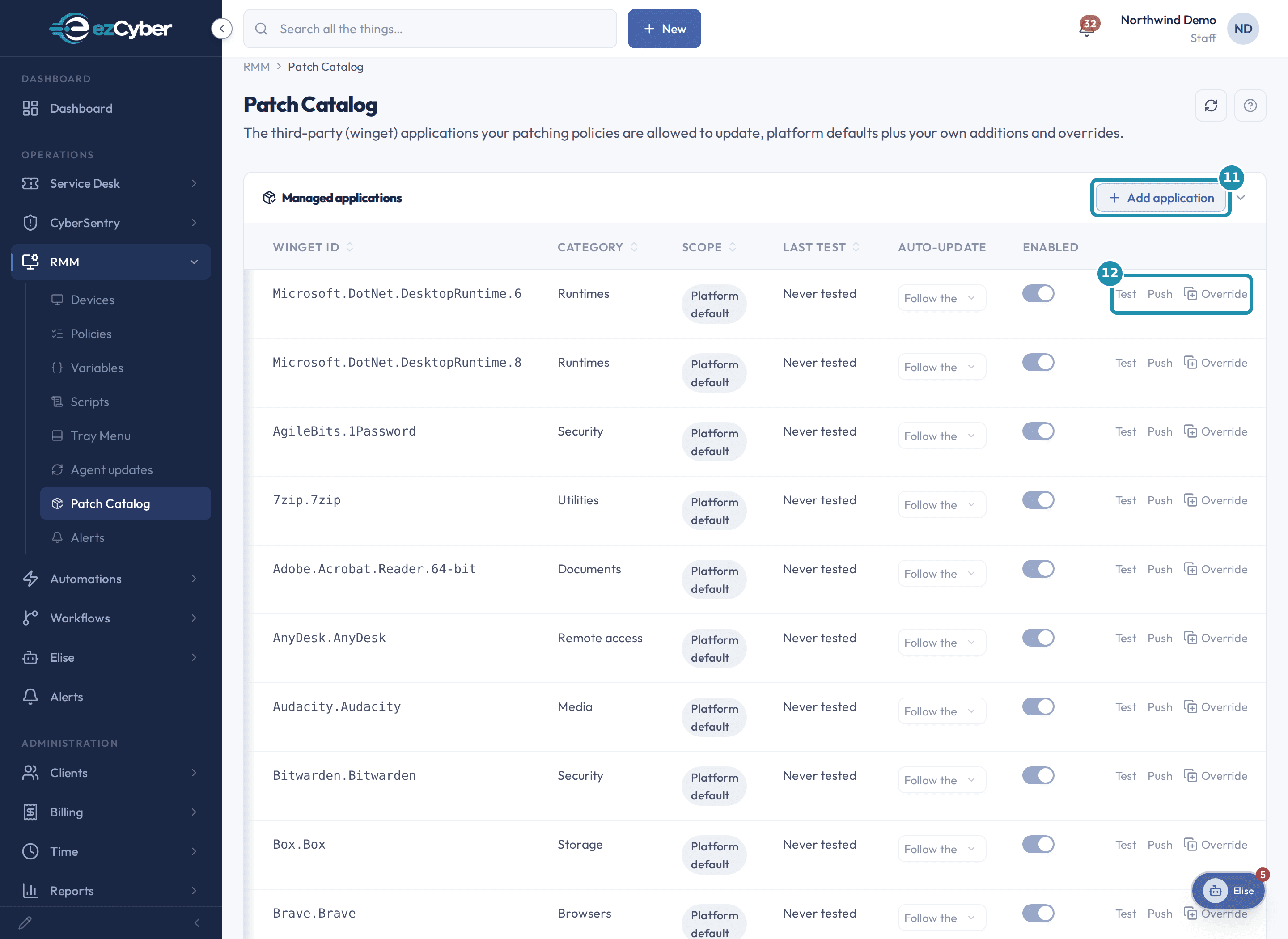The image size is (1288, 939).
Task: Toggle AgileBits.1Password enabled switch
Action: click(1038, 431)
